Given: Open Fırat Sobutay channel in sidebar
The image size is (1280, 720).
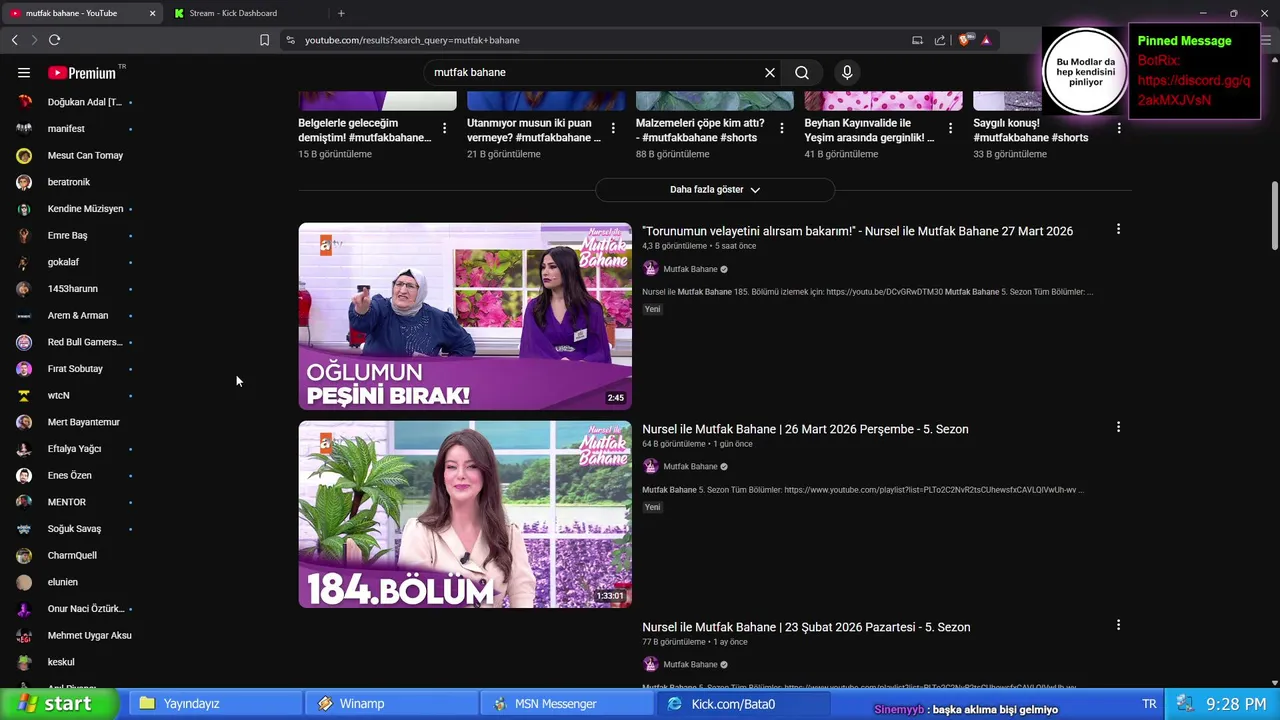Looking at the screenshot, I should [x=76, y=369].
